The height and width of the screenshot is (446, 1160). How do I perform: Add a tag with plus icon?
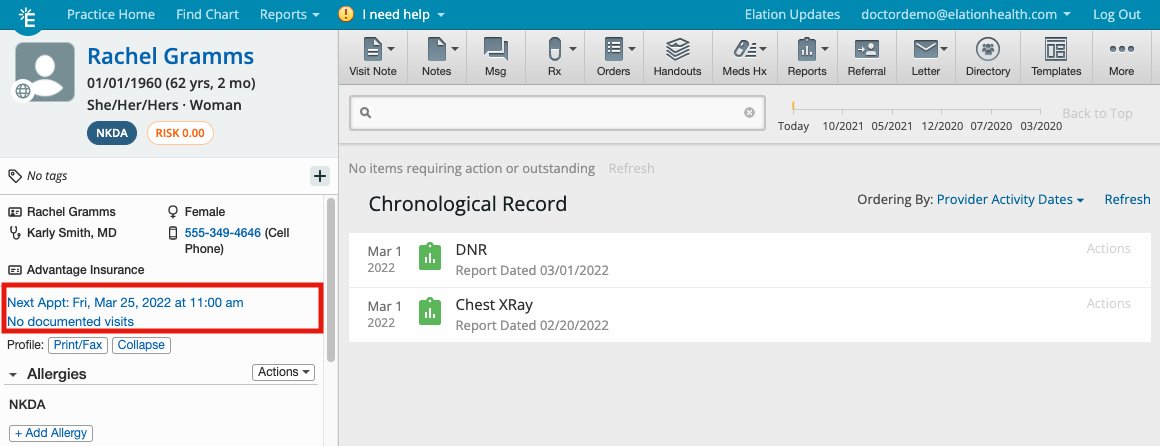320,176
